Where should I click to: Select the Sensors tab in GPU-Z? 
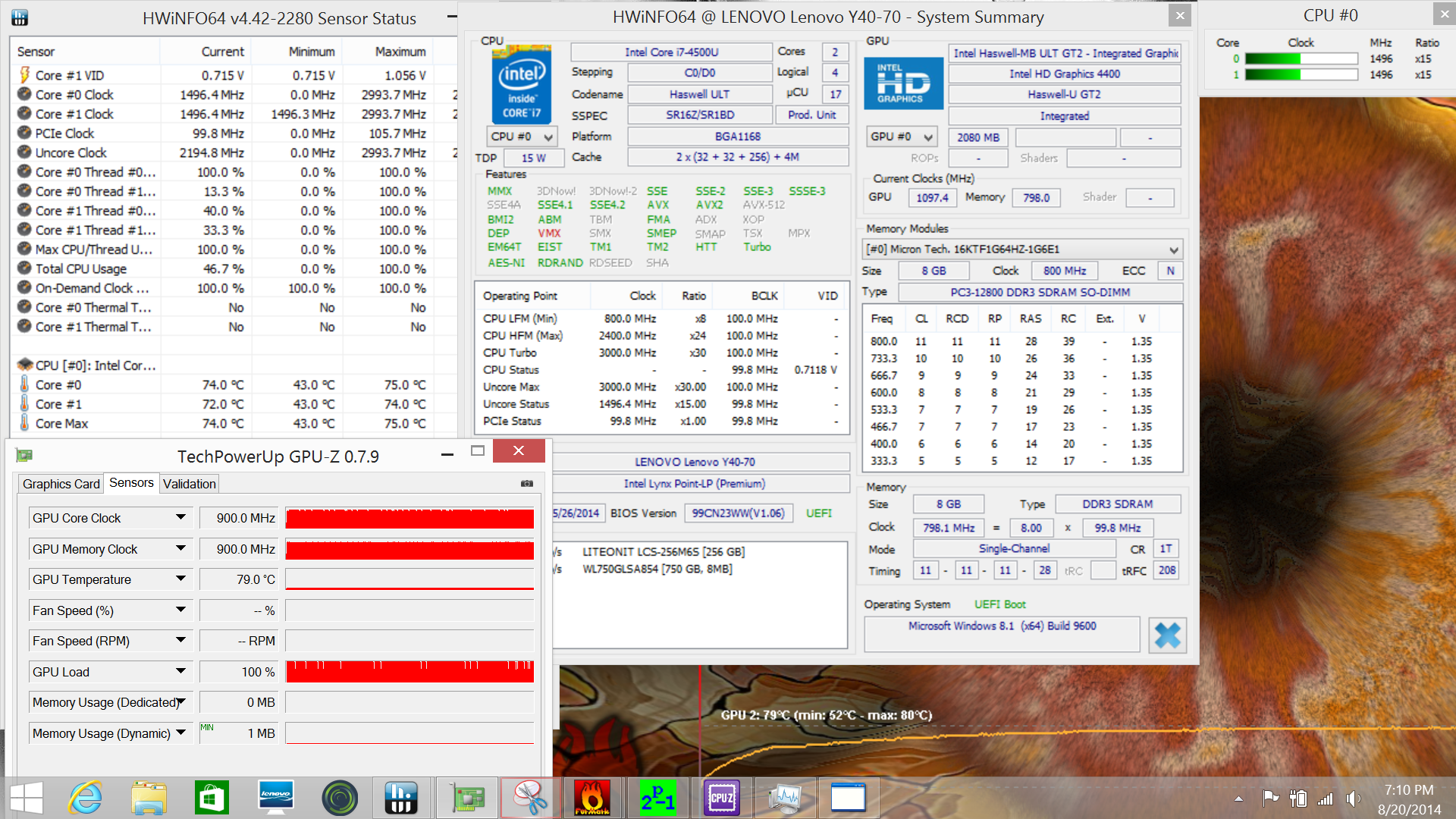[131, 483]
